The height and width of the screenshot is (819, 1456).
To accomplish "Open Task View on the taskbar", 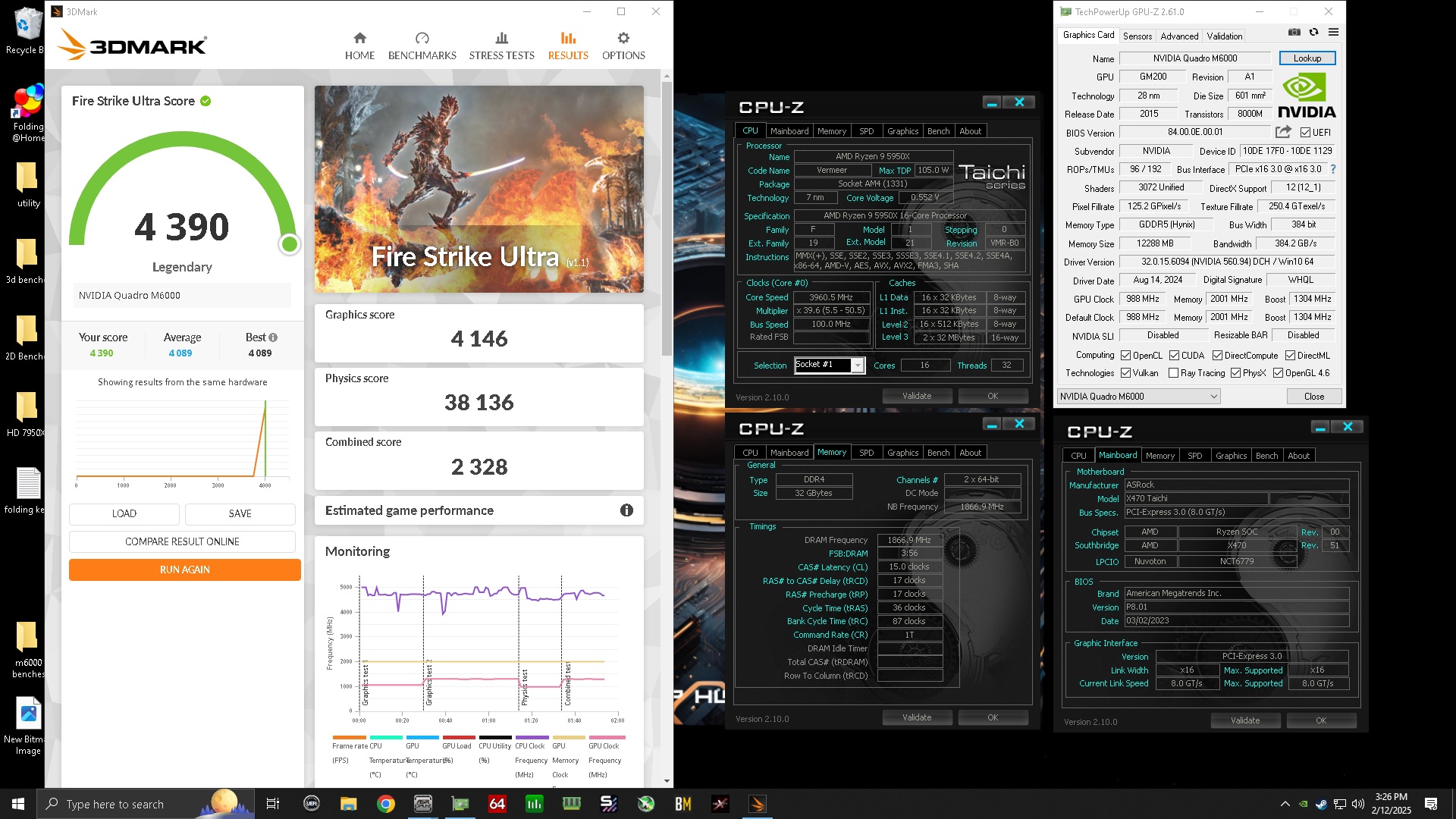I will coord(273,804).
